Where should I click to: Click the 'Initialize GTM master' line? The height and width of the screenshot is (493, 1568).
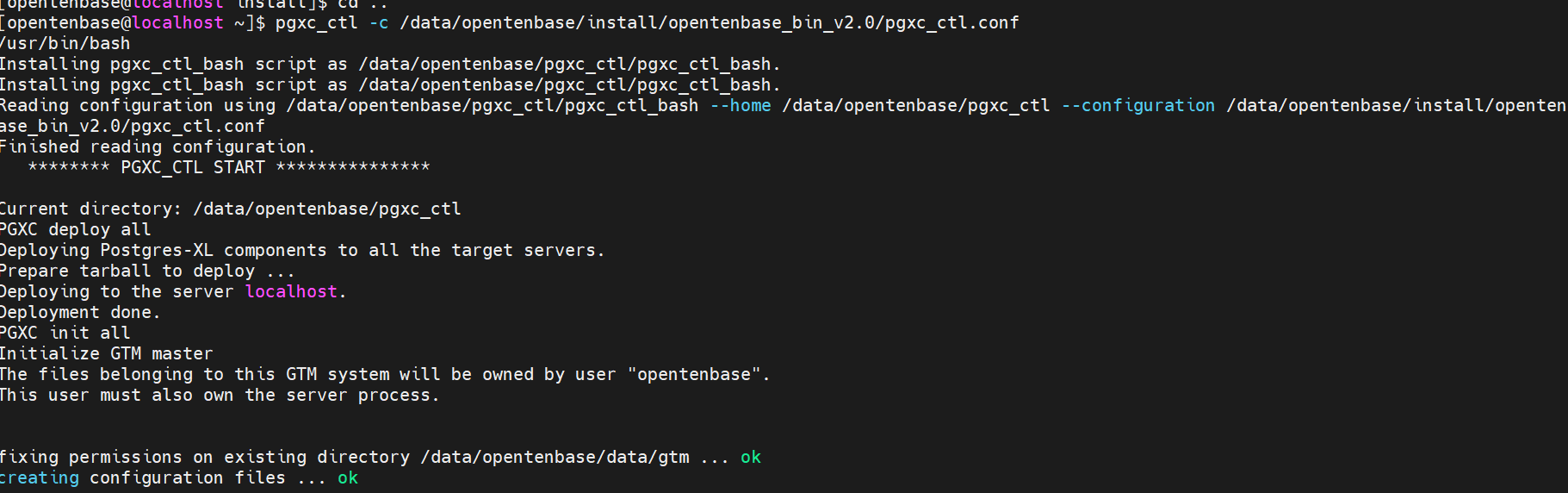107,353
